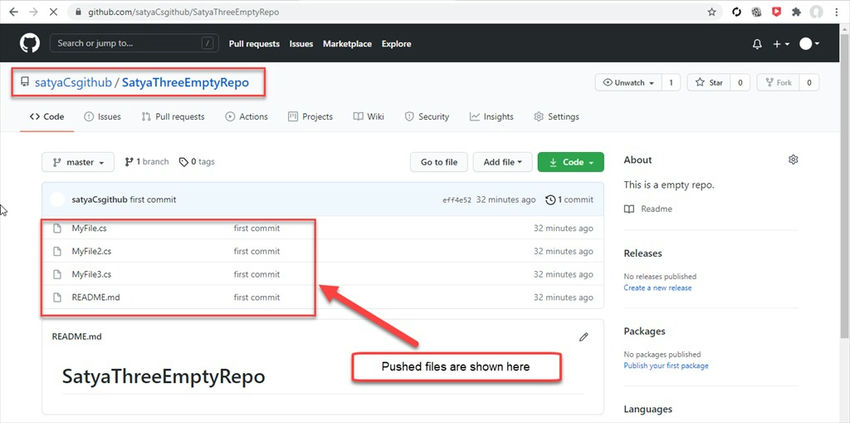Go to GitHub home via Octocat logo

click(30, 43)
